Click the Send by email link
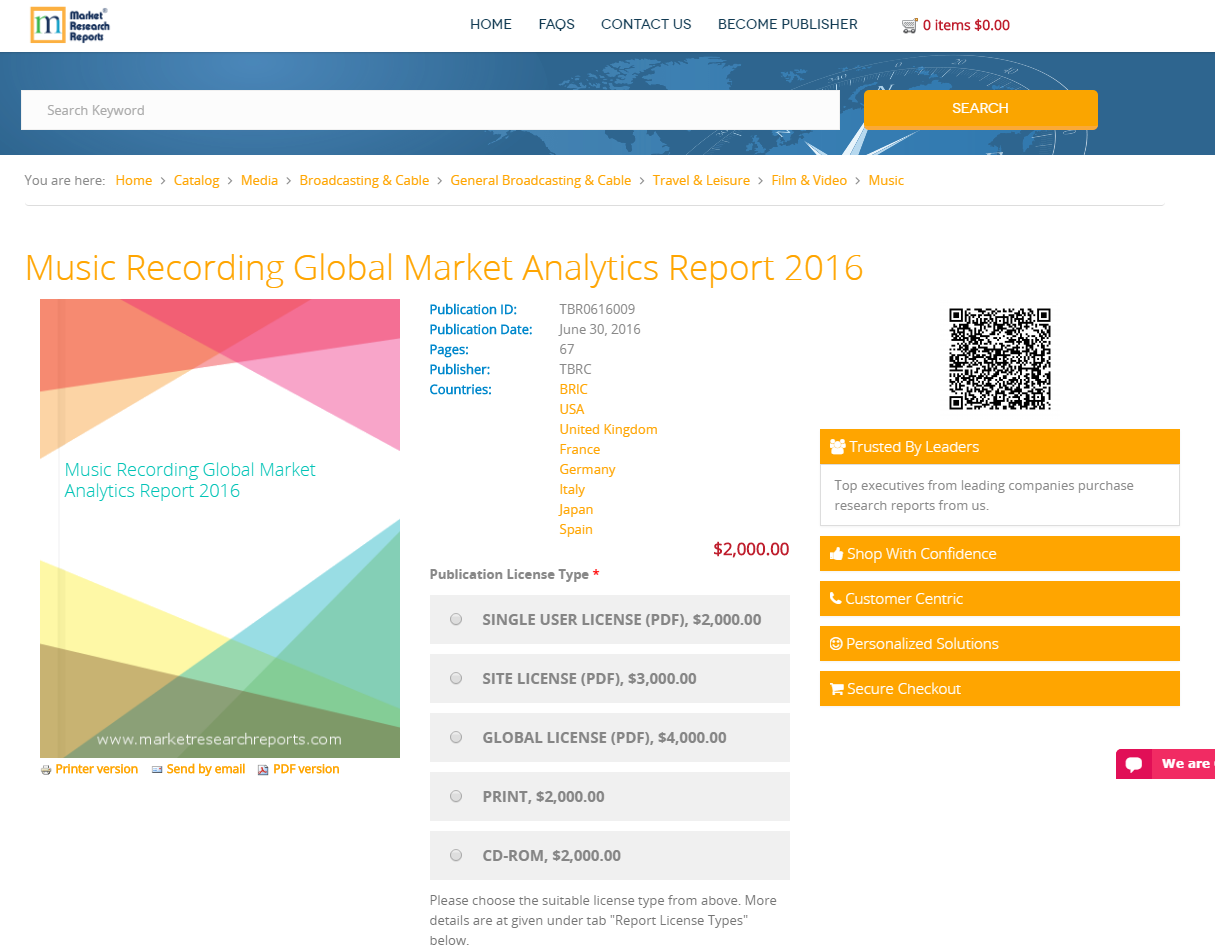 point(206,770)
